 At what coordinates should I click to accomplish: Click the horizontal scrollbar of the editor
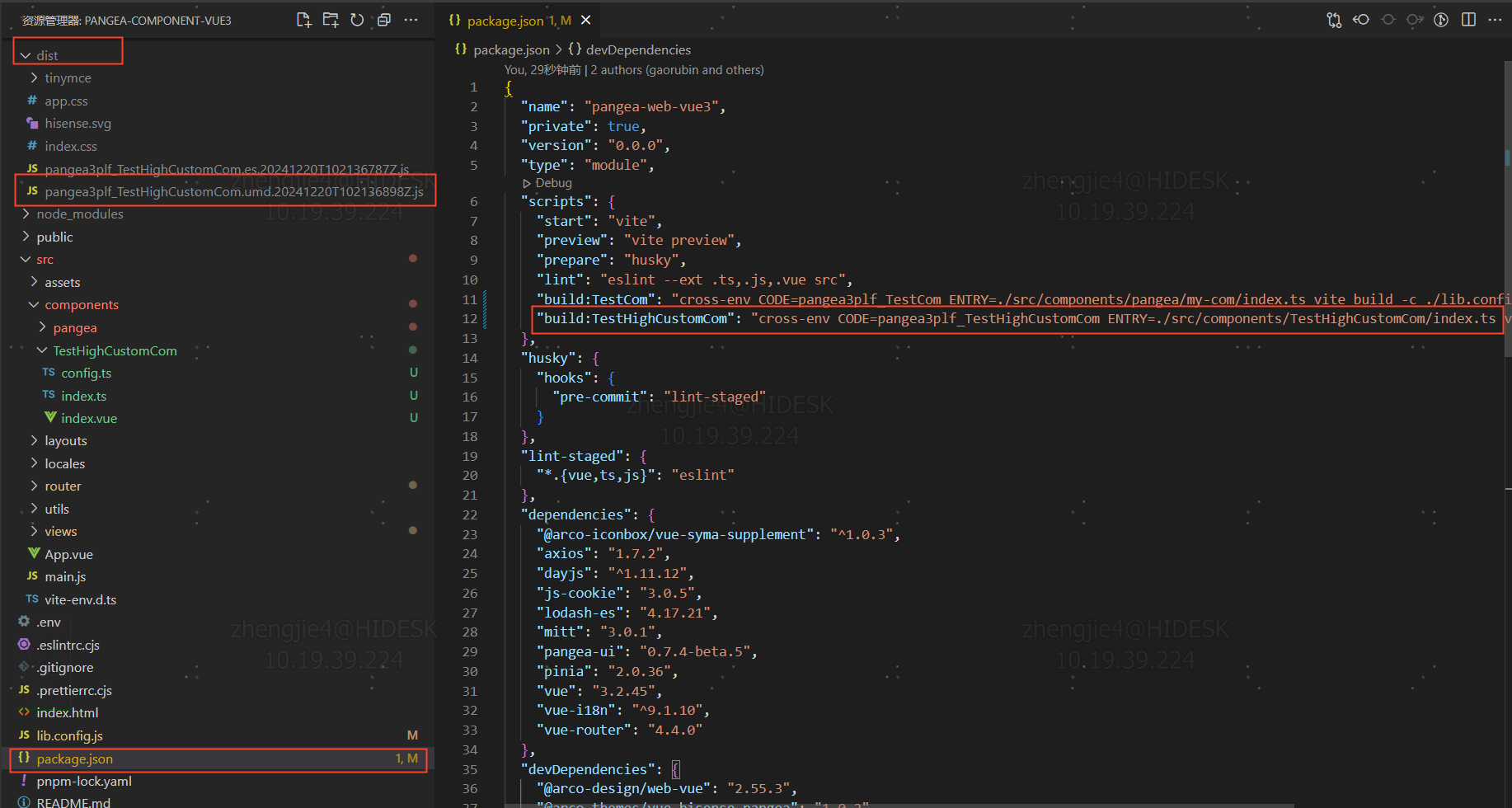[x=899, y=805]
